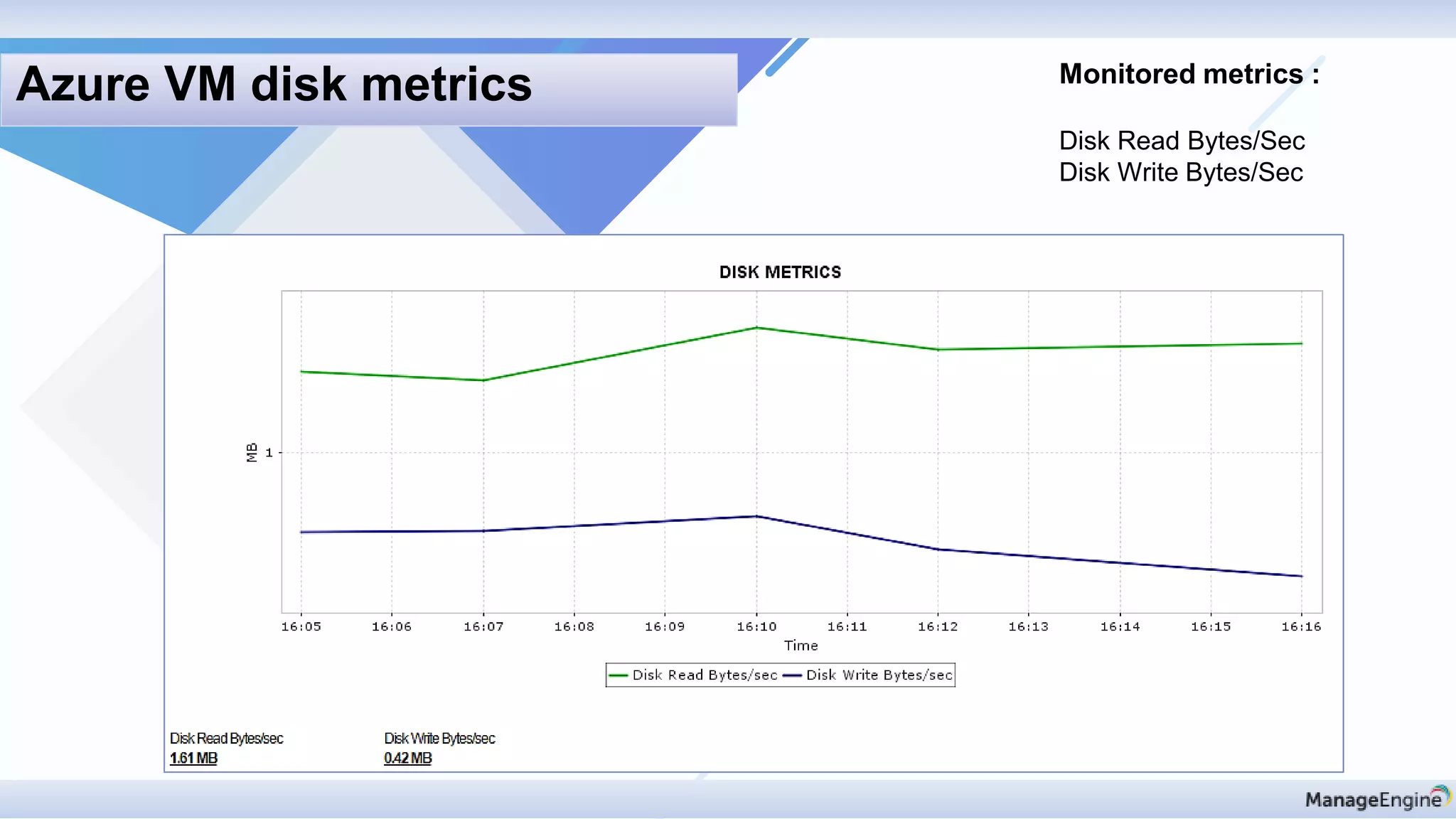Click the Time x-axis title
The width and height of the screenshot is (1456, 819).
(801, 646)
